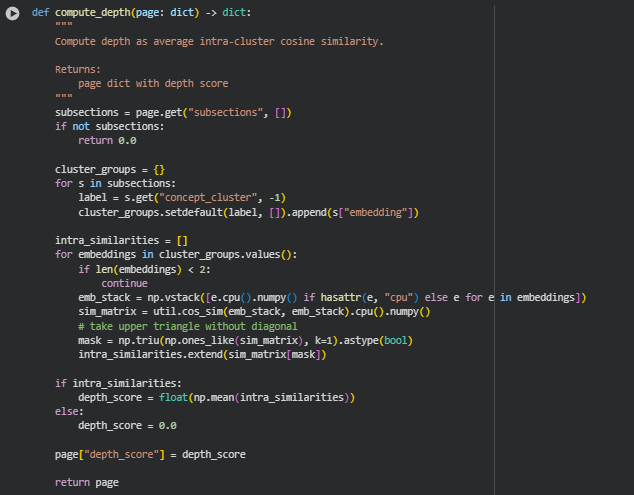Image resolution: width=634 pixels, height=495 pixels.
Task: Place cursor on the final 'return page' line
Action: click(x=87, y=482)
